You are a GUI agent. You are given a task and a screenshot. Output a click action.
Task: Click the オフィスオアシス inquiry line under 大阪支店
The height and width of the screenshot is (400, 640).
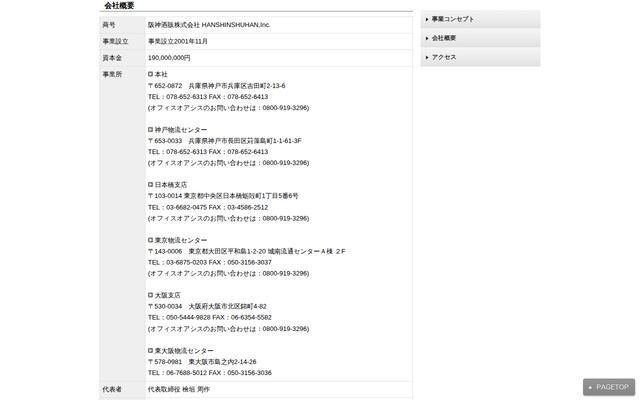tap(228, 329)
